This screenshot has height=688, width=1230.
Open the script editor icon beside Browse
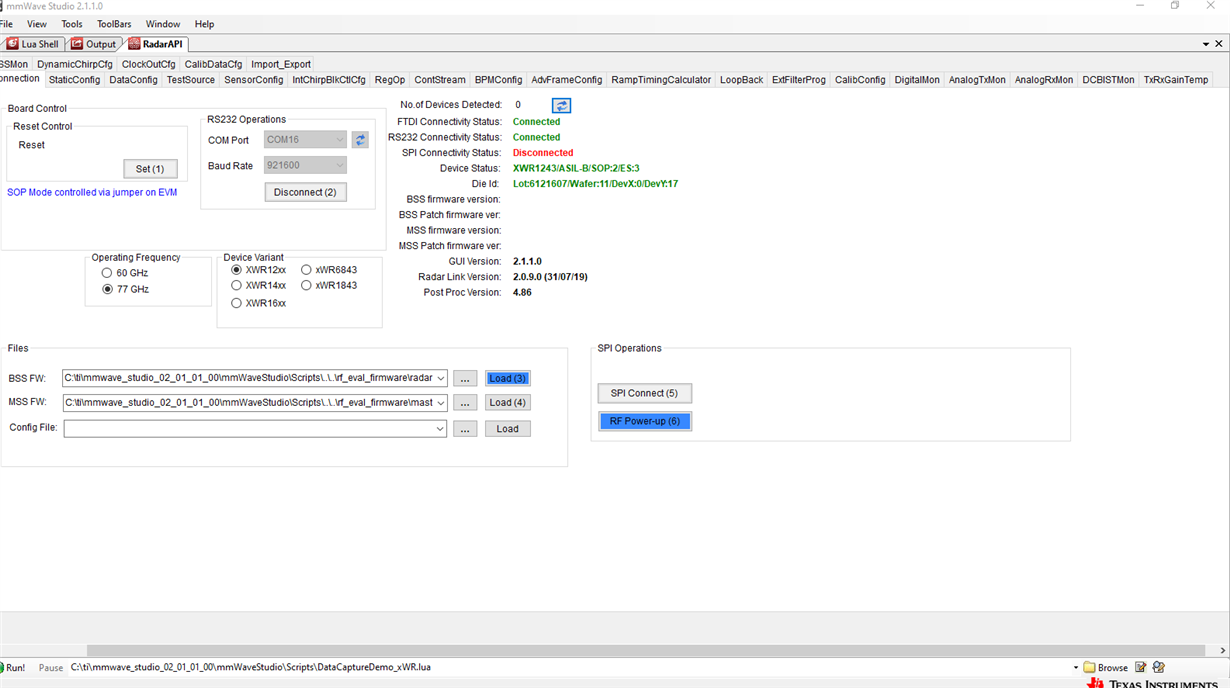point(1141,667)
